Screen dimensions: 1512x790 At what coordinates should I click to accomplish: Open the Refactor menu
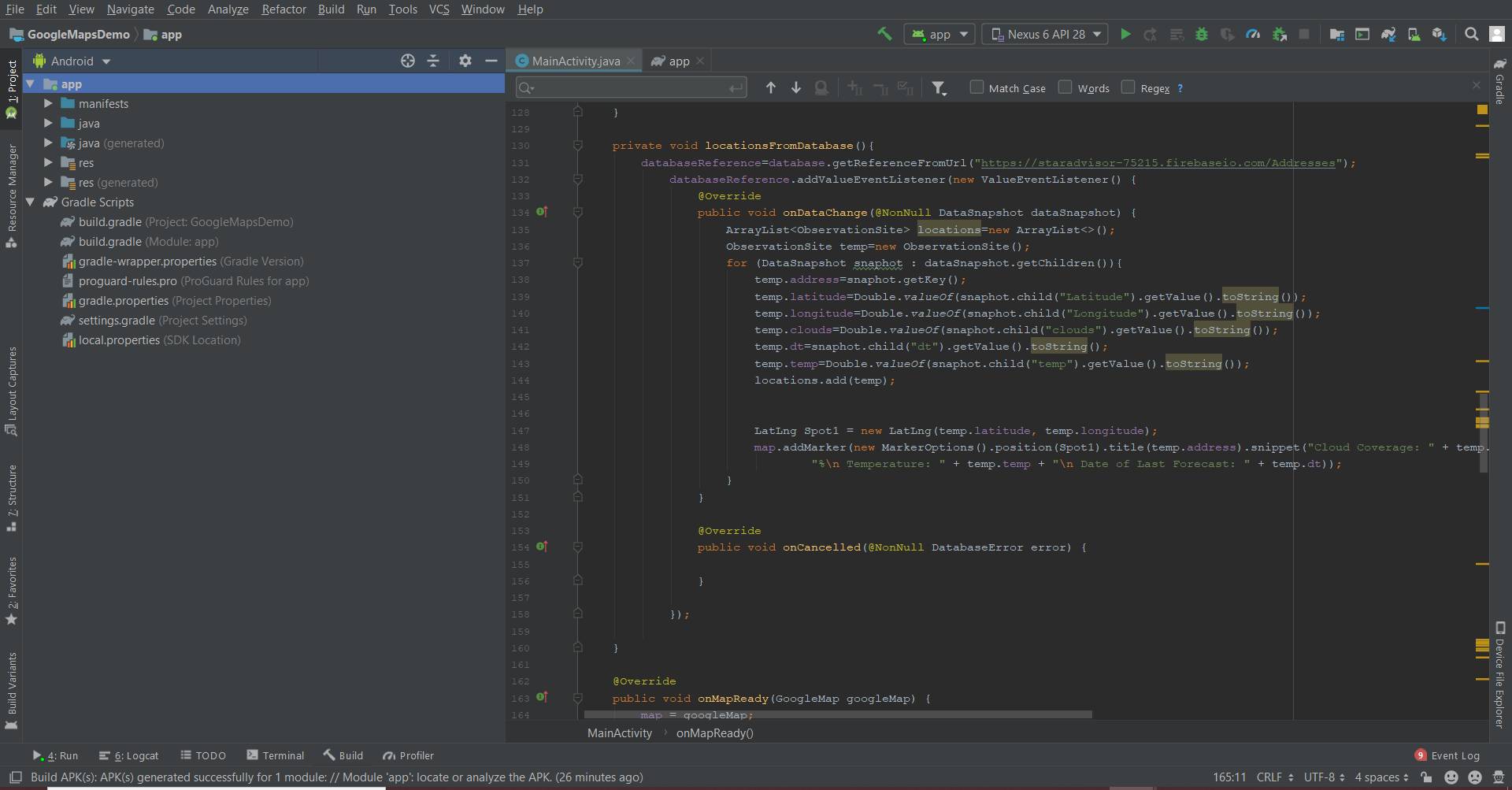(x=283, y=9)
